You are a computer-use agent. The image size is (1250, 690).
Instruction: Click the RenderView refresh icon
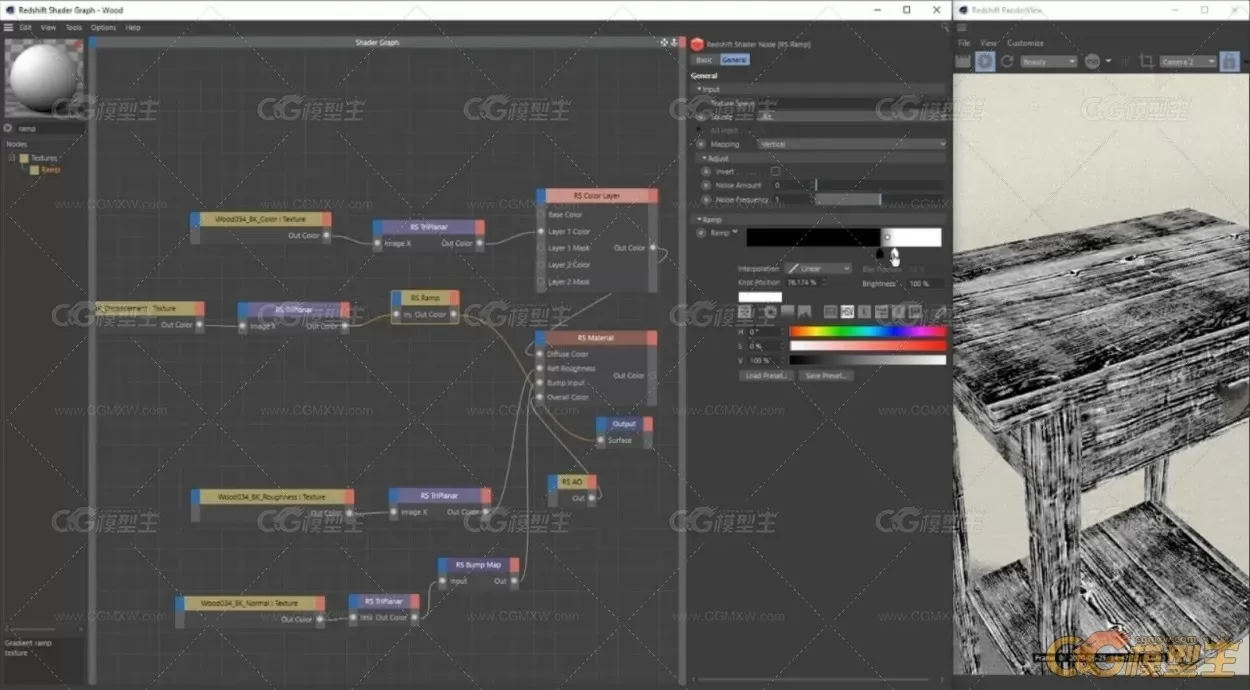pyautogui.click(x=1007, y=61)
